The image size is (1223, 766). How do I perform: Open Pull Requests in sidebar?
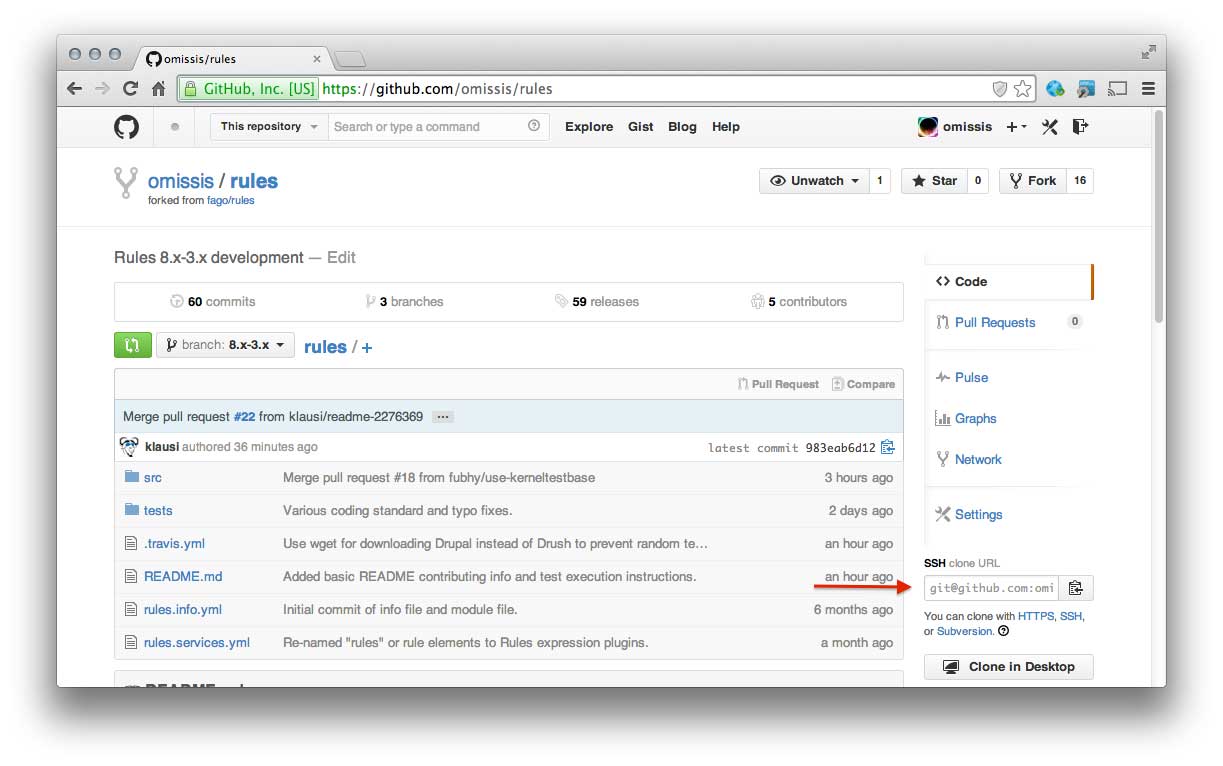995,322
